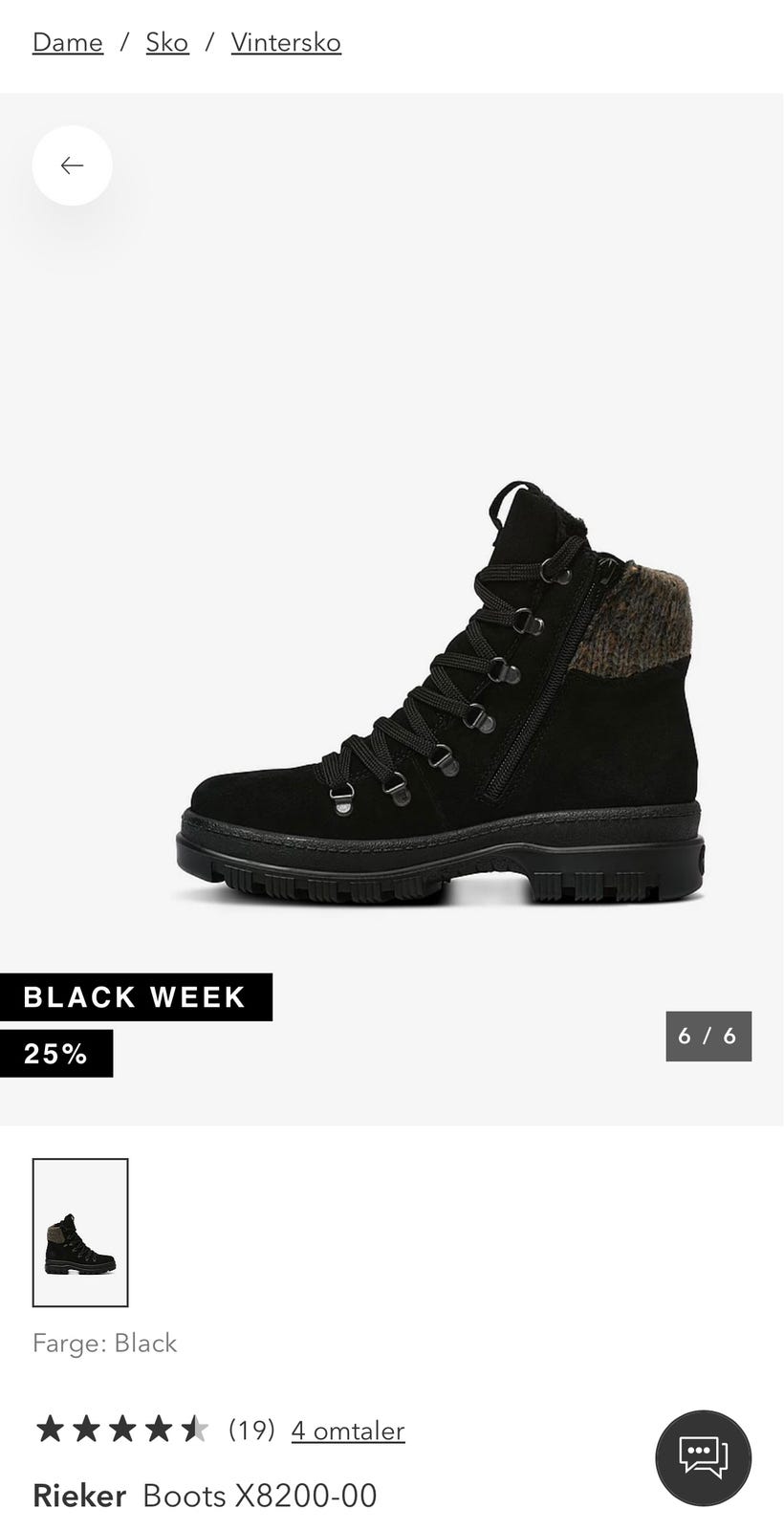
Task: Click the (19) ratings count
Action: click(251, 1431)
